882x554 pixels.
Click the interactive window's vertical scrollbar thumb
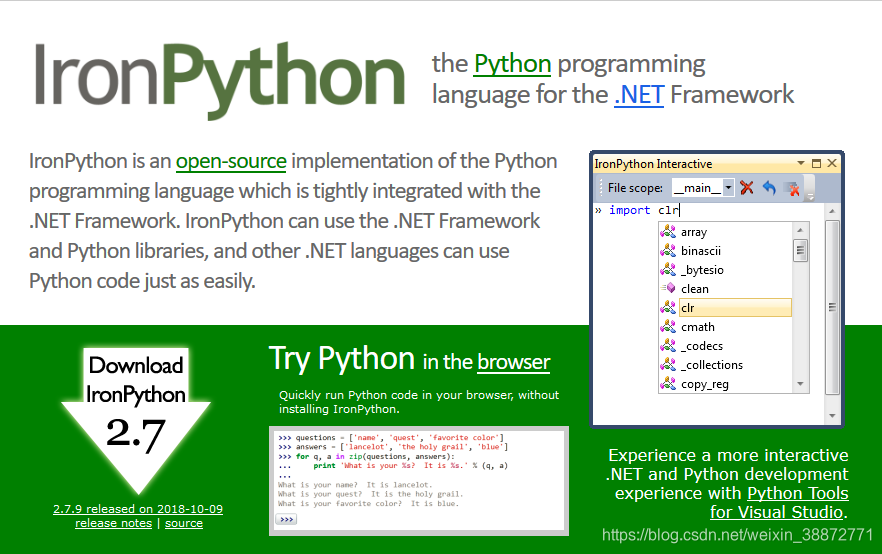(x=832, y=308)
